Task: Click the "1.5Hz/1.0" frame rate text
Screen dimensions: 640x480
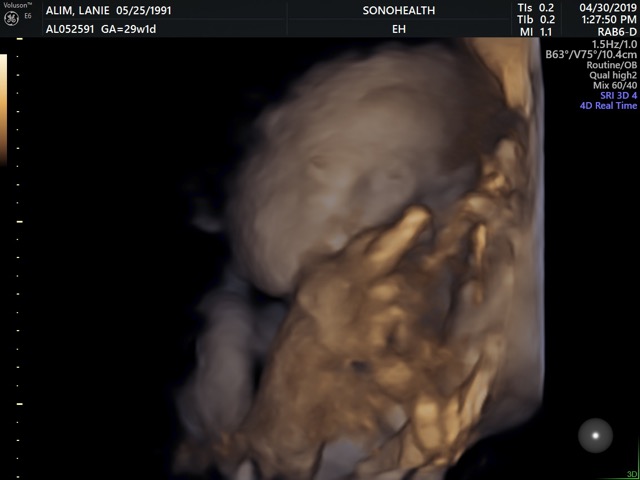Action: pyautogui.click(x=614, y=44)
